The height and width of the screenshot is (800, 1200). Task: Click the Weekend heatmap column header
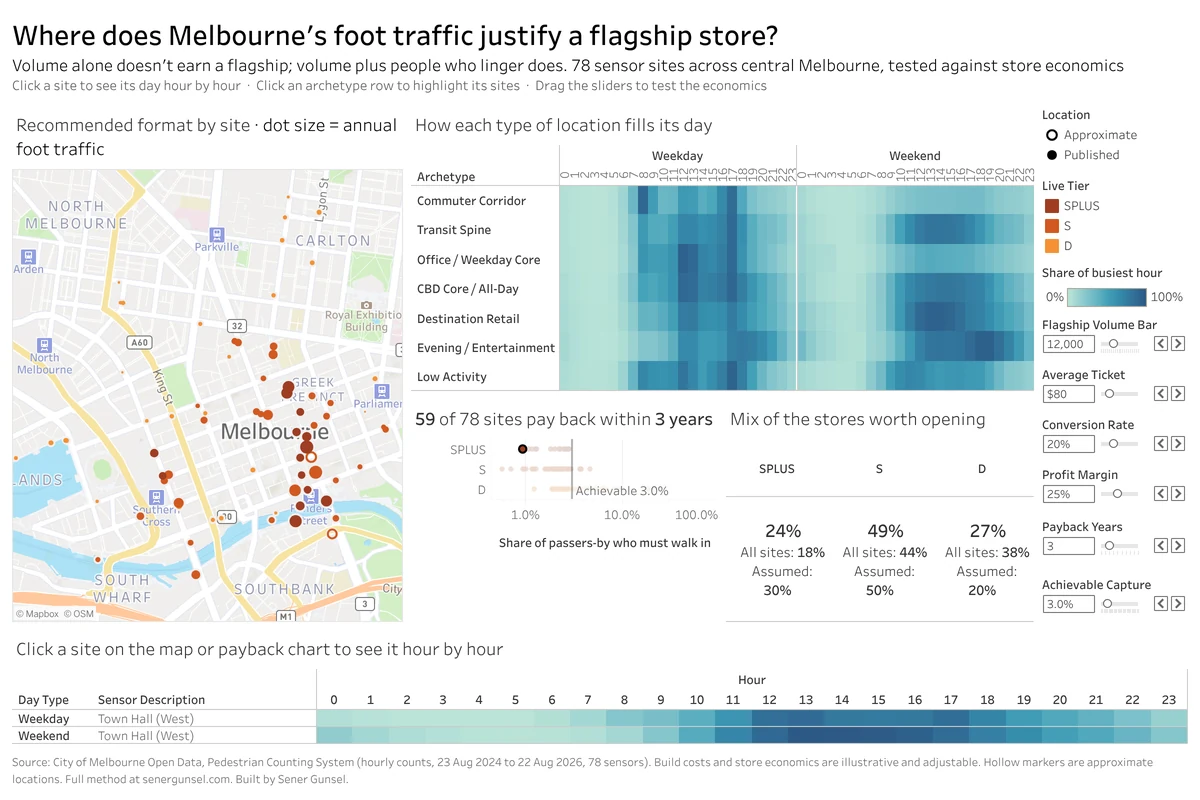click(915, 156)
